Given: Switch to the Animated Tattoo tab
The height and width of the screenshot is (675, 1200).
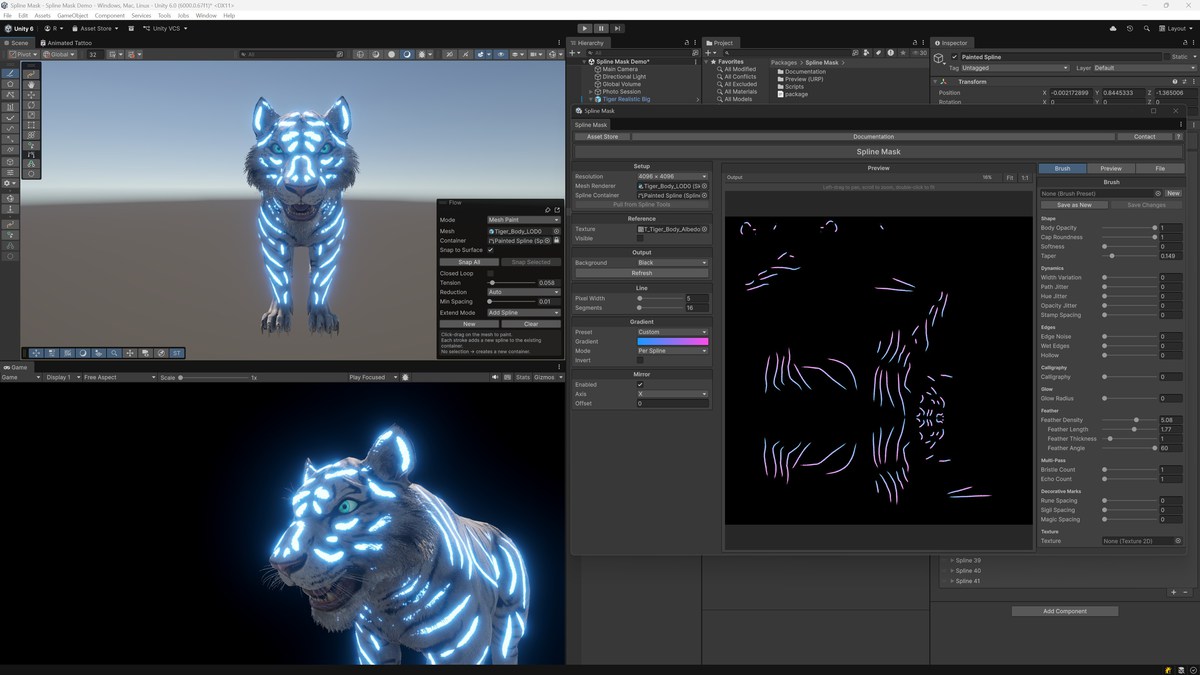Looking at the screenshot, I should 66,43.
